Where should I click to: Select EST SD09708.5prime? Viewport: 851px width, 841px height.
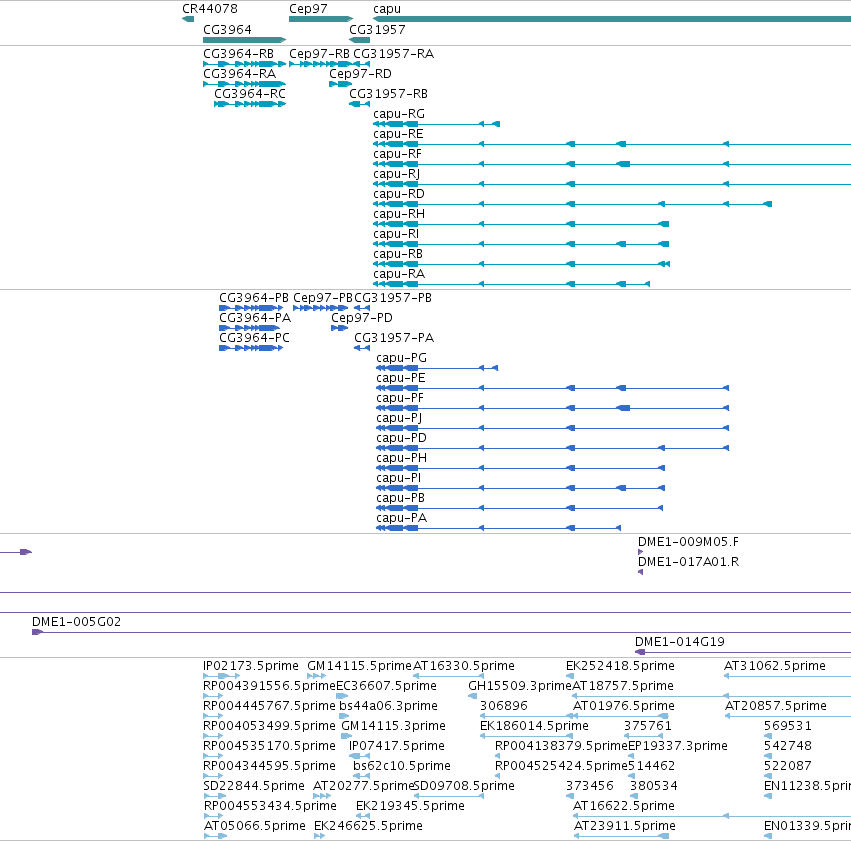pyautogui.click(x=448, y=797)
